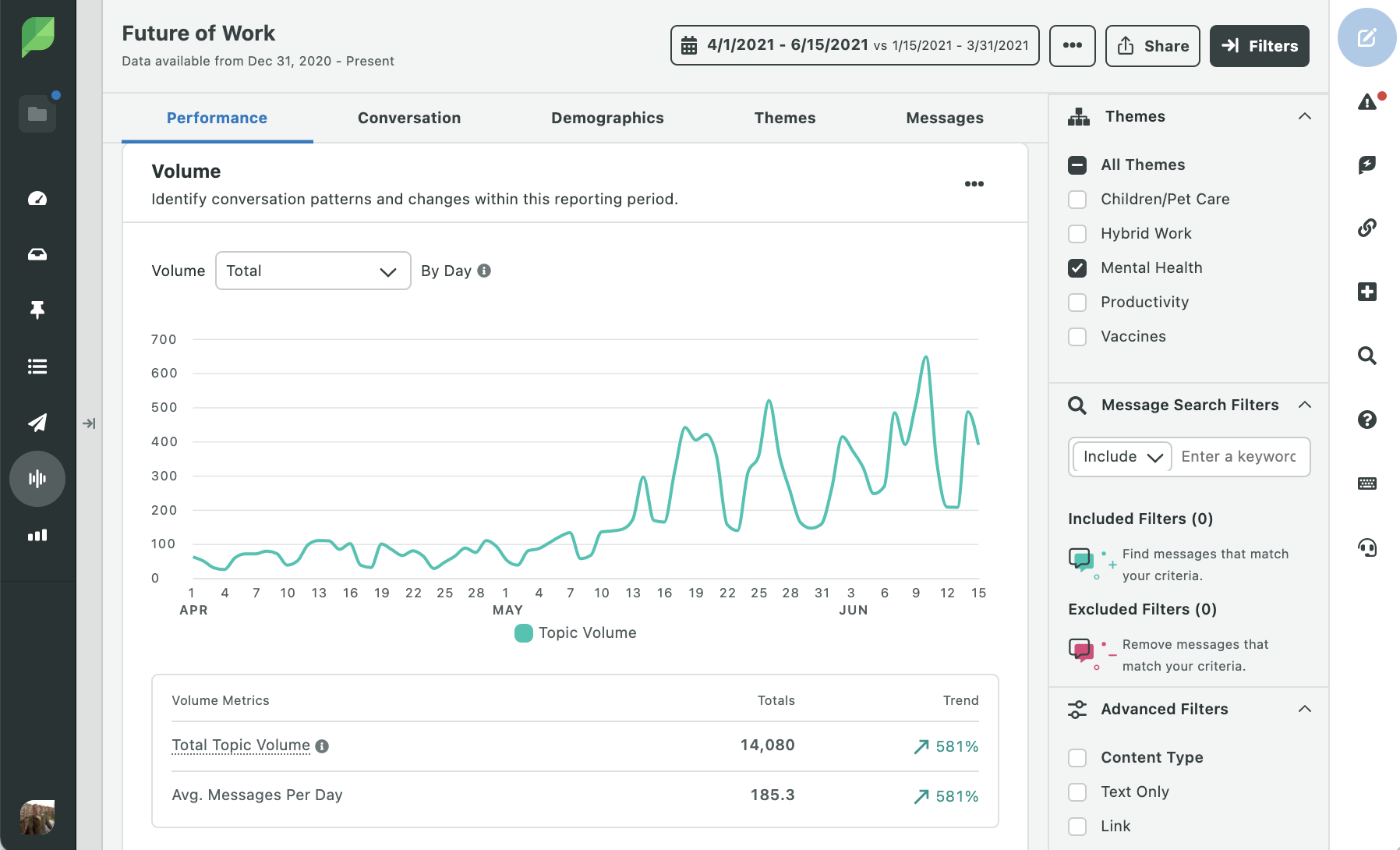This screenshot has height=850, width=1400.
Task: Switch to the Demographics tab
Action: tap(607, 118)
